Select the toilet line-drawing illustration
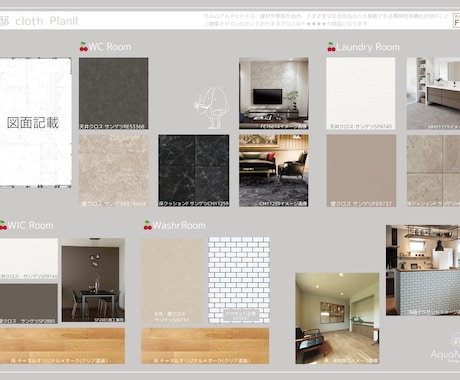Viewport: 460px width, 380px height. pyautogui.click(x=211, y=108)
